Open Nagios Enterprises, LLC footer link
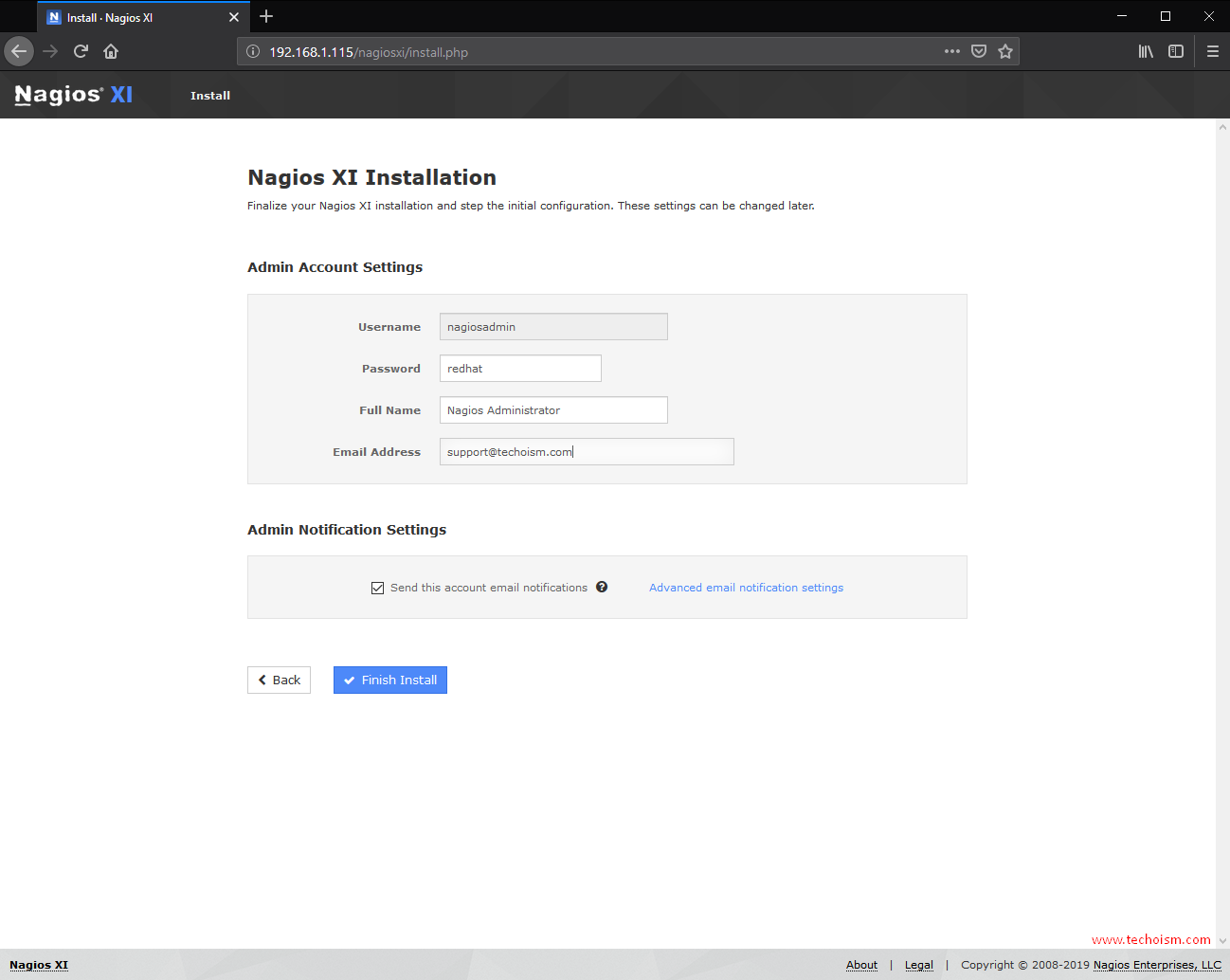Screen dimensions: 1230x980 [1157, 965]
